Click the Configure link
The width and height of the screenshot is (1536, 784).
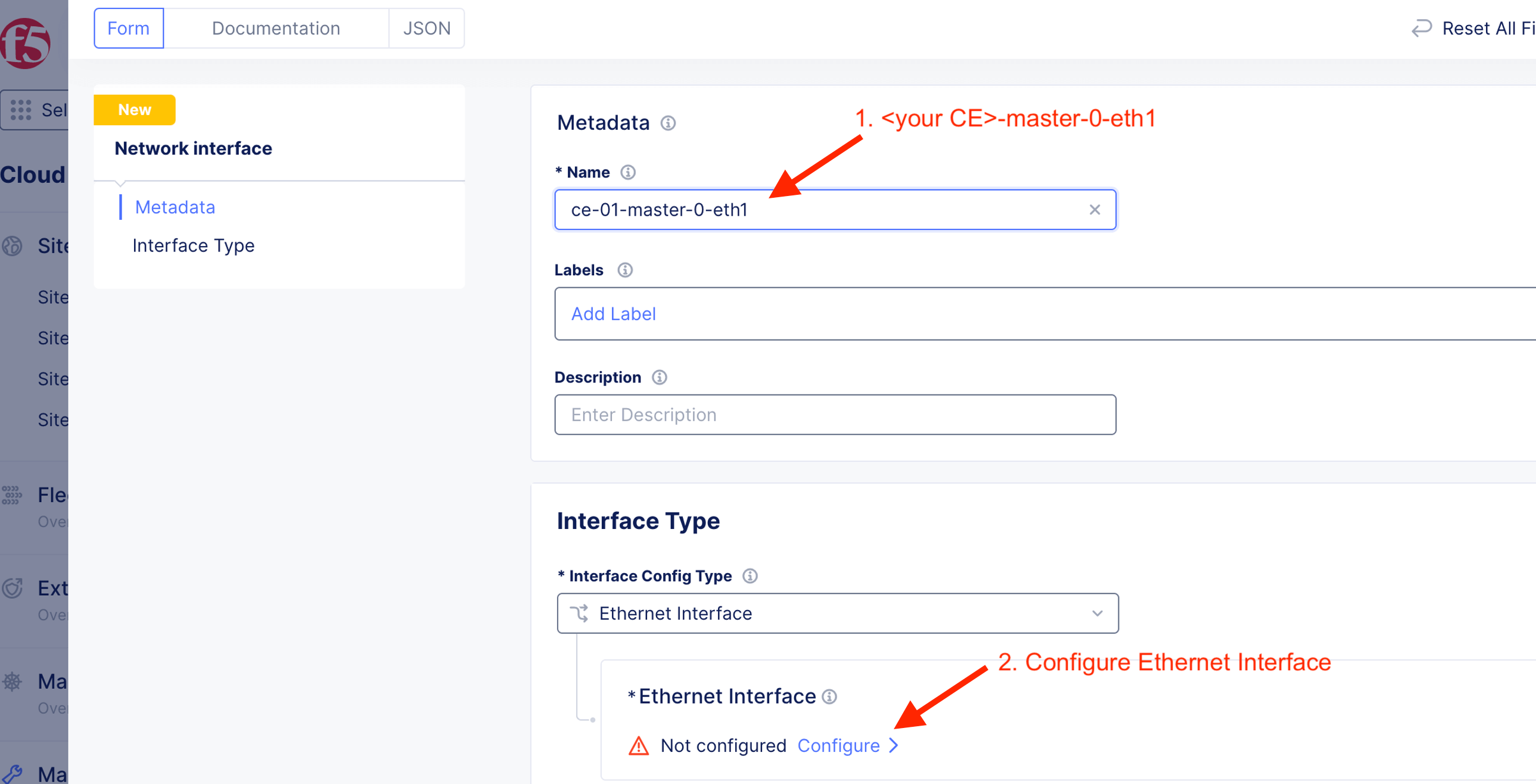[838, 746]
